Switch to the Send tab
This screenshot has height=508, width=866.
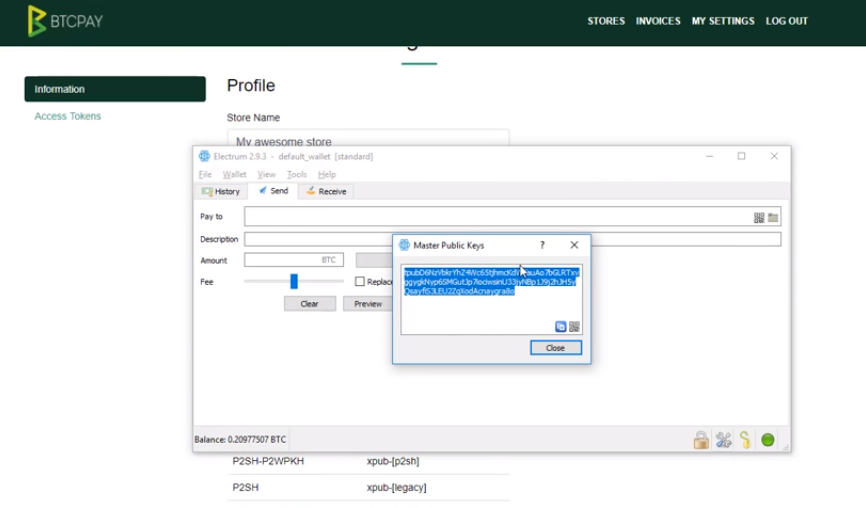tap(273, 191)
